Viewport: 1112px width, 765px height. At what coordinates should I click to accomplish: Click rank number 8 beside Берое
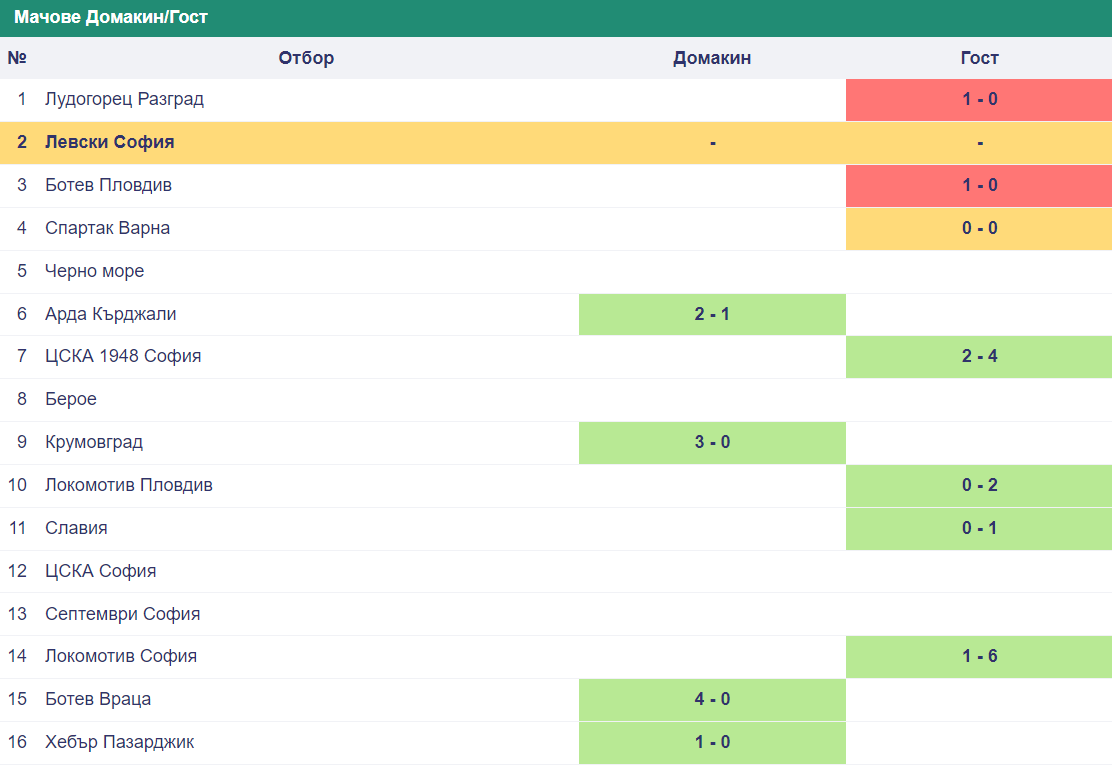click(22, 399)
